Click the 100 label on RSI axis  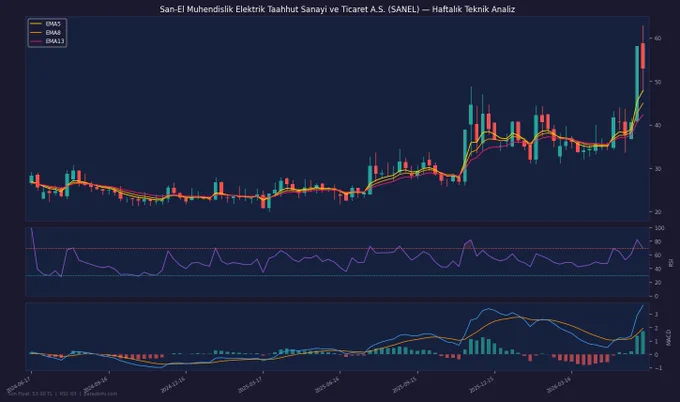coord(659,228)
